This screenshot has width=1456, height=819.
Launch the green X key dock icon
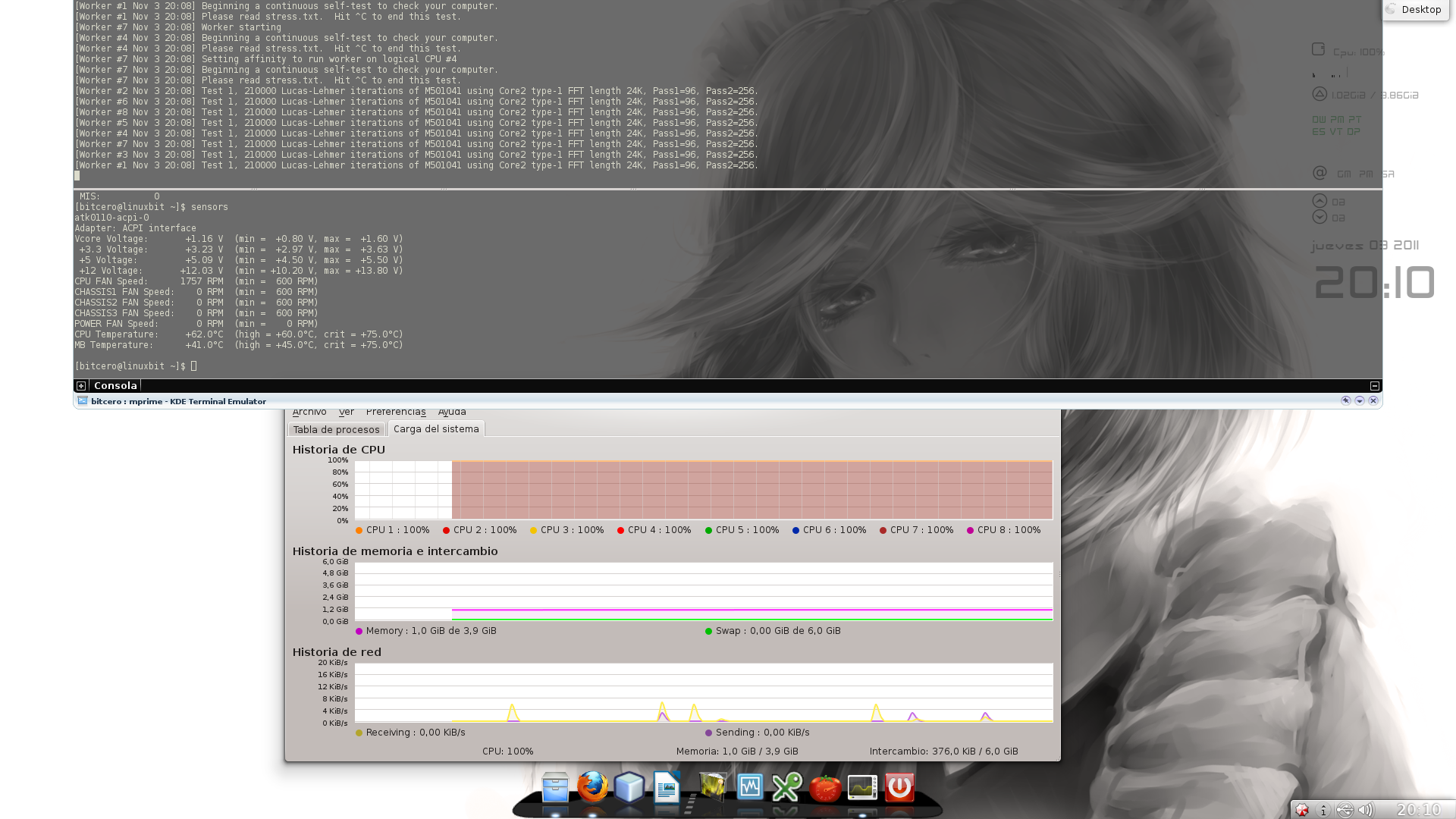click(x=786, y=787)
